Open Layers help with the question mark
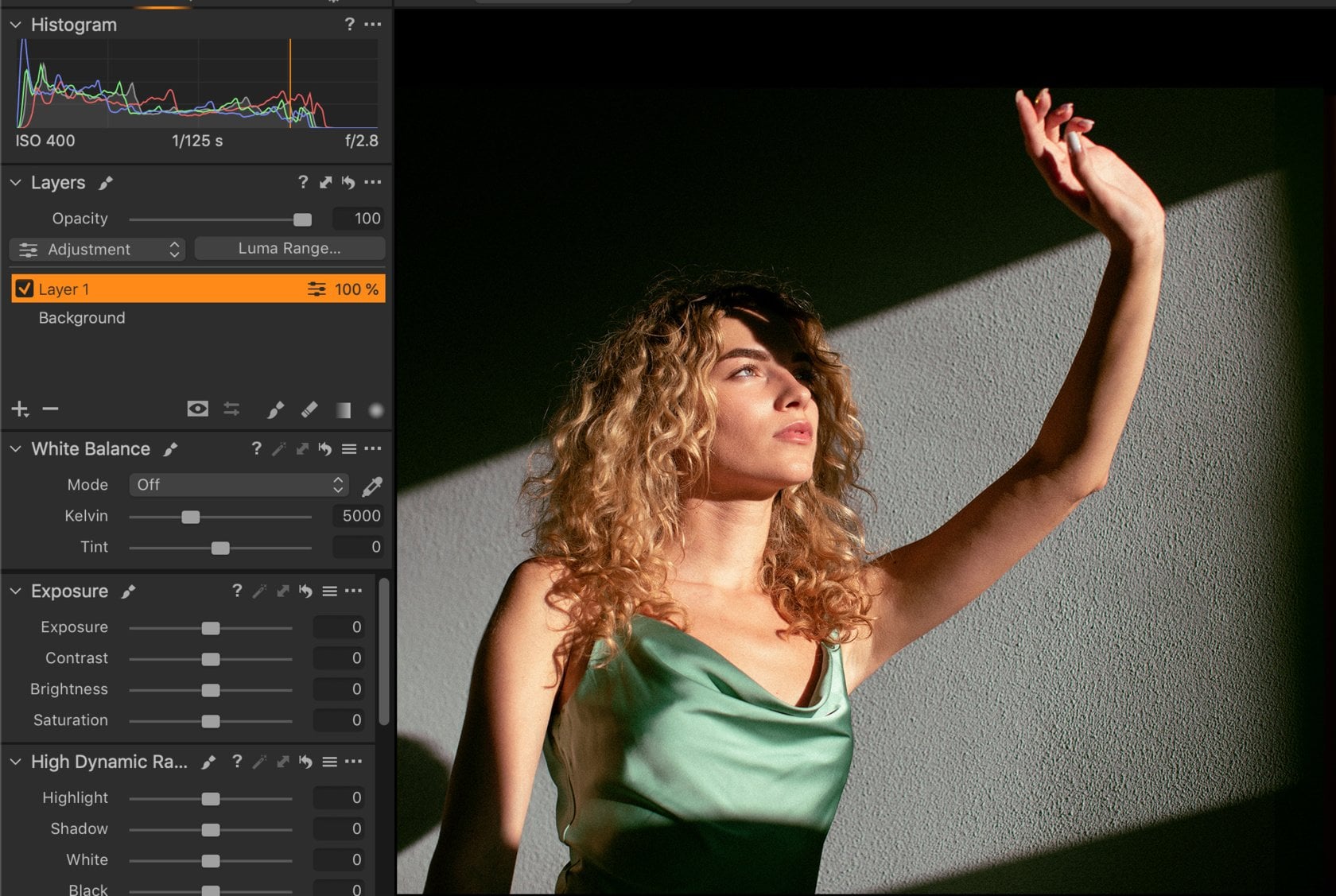Viewport: 1336px width, 896px height. pyautogui.click(x=302, y=182)
